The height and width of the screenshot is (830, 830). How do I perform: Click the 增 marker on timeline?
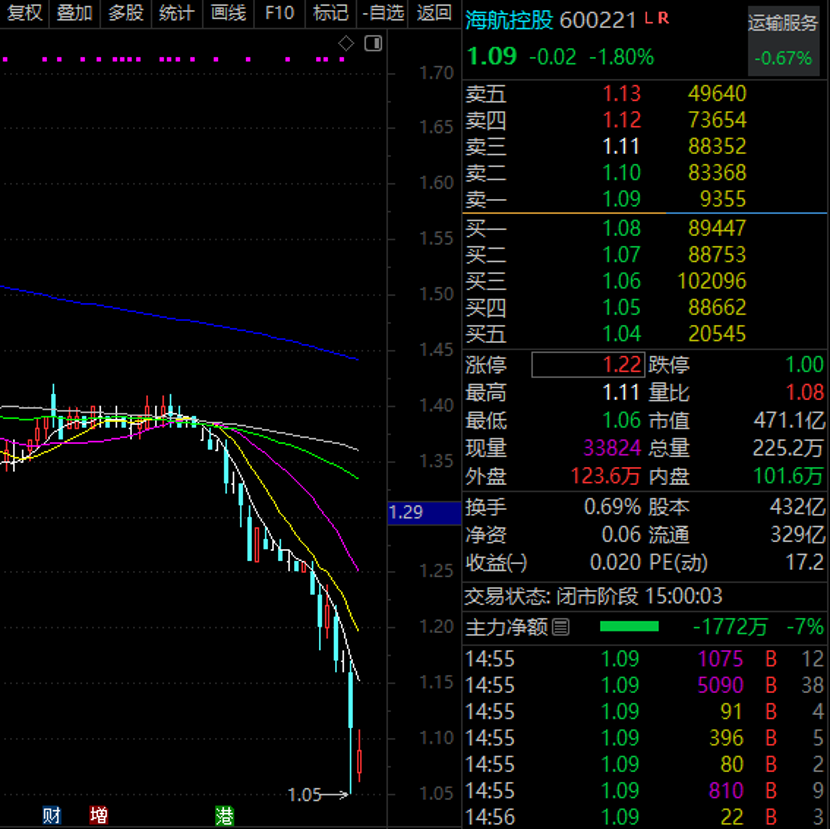(x=98, y=815)
